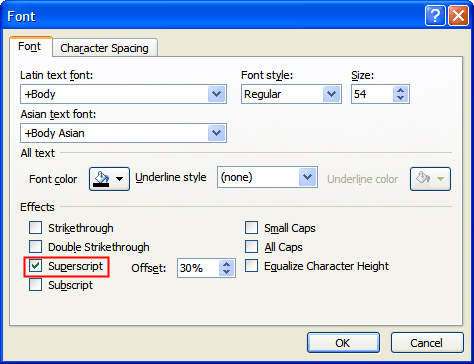Lower the Offset percentage with the down arrow
The width and height of the screenshot is (474, 364).
[x=227, y=272]
